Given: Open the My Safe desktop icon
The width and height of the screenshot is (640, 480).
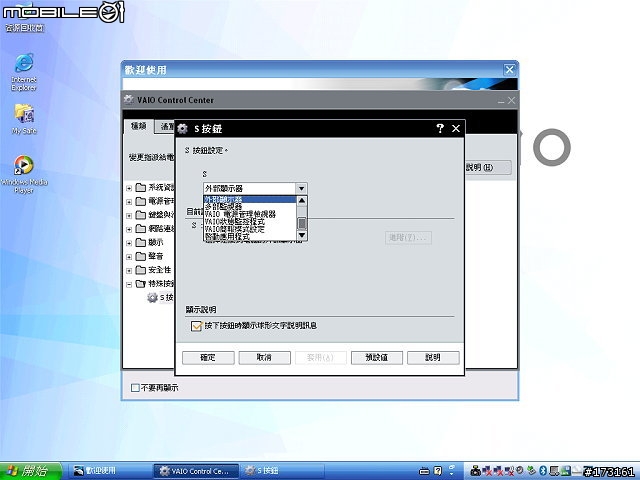Looking at the screenshot, I should [24, 119].
